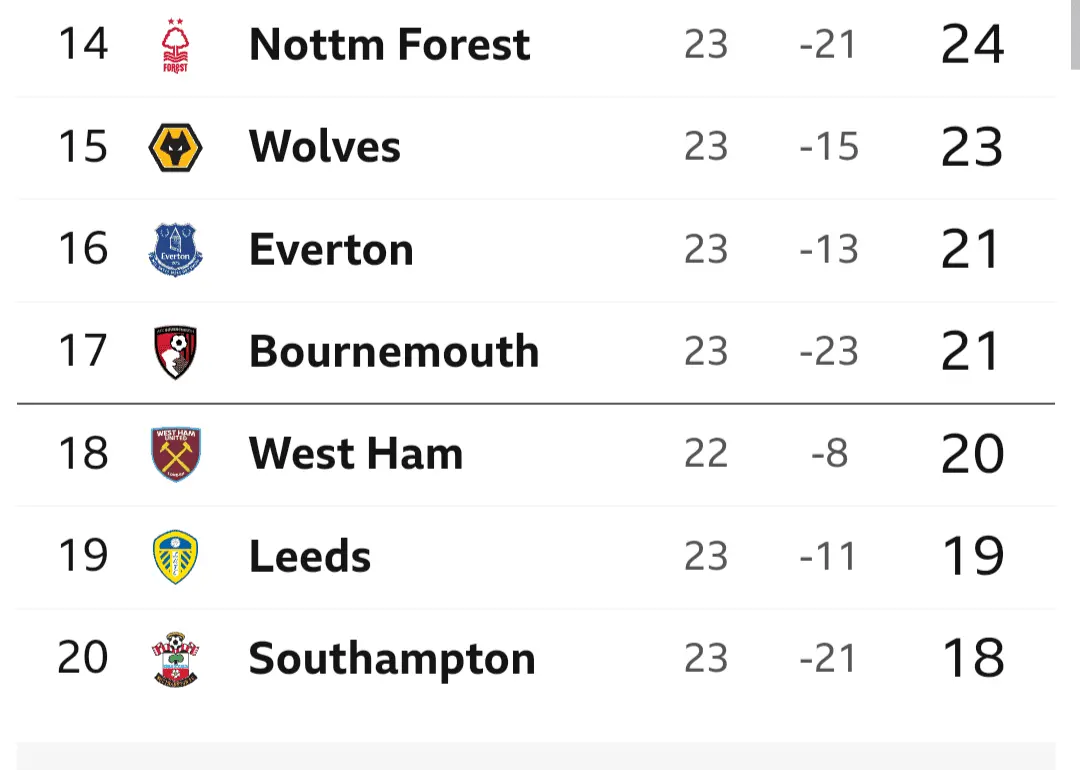Viewport: 1080px width, 770px height.
Task: Open the Wolves team page link
Action: point(325,147)
